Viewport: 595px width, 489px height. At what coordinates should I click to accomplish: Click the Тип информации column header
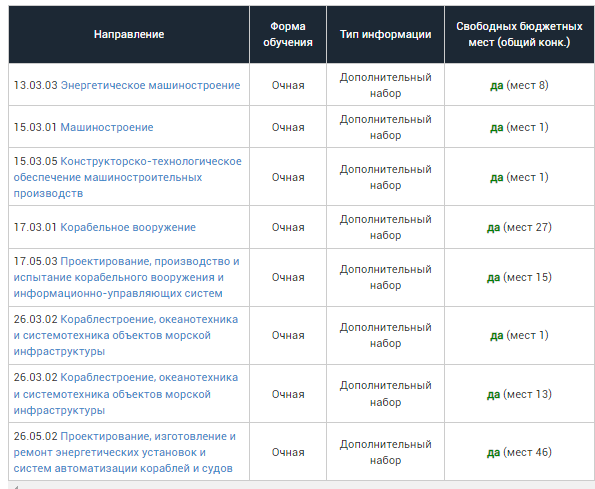(386, 34)
